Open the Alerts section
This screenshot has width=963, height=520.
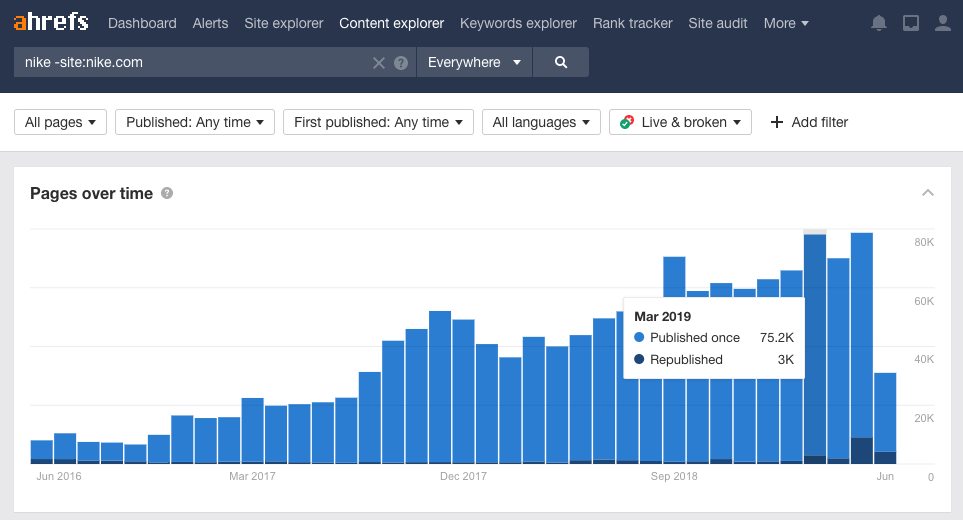(211, 23)
